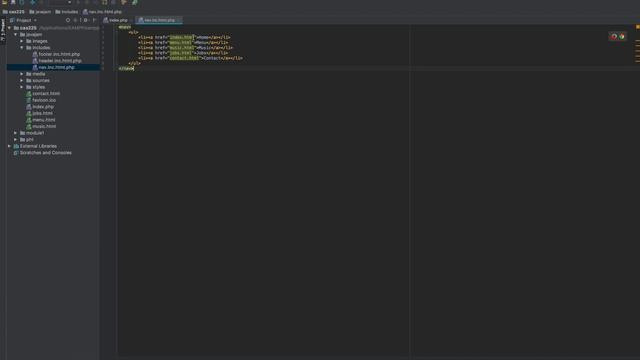Select jobs.html file

coord(39,113)
